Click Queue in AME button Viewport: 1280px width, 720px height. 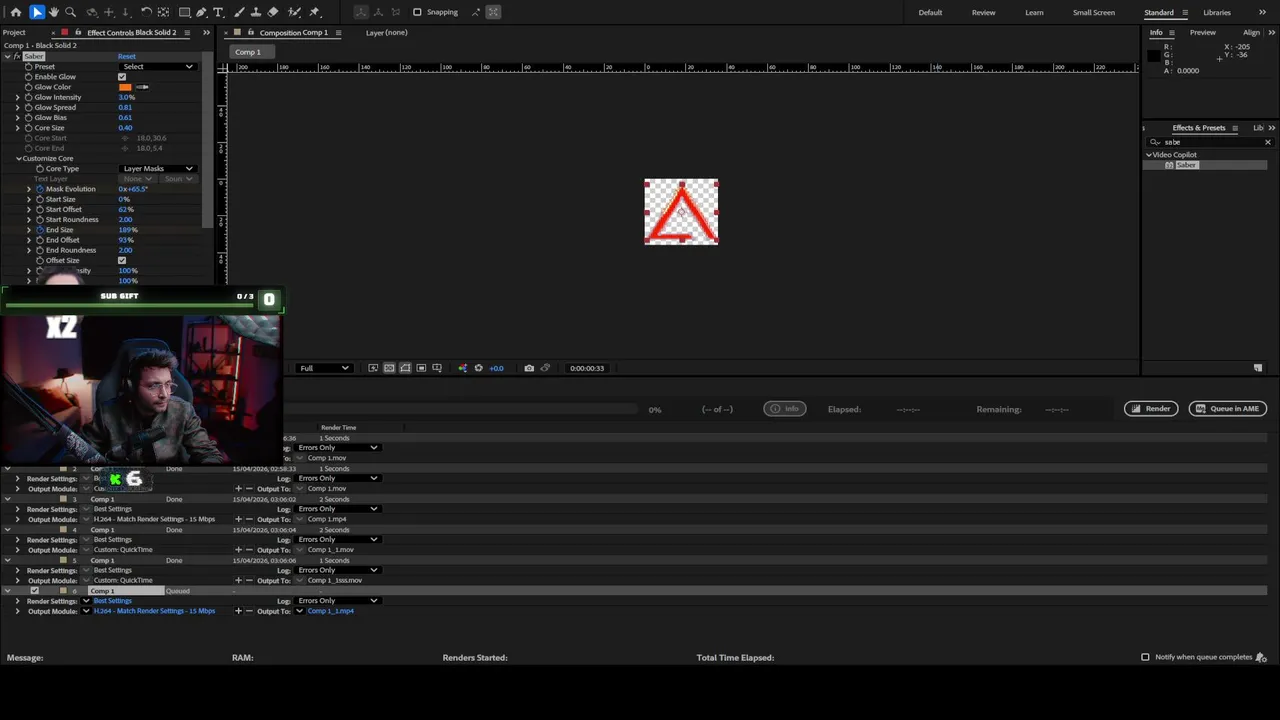point(1228,409)
